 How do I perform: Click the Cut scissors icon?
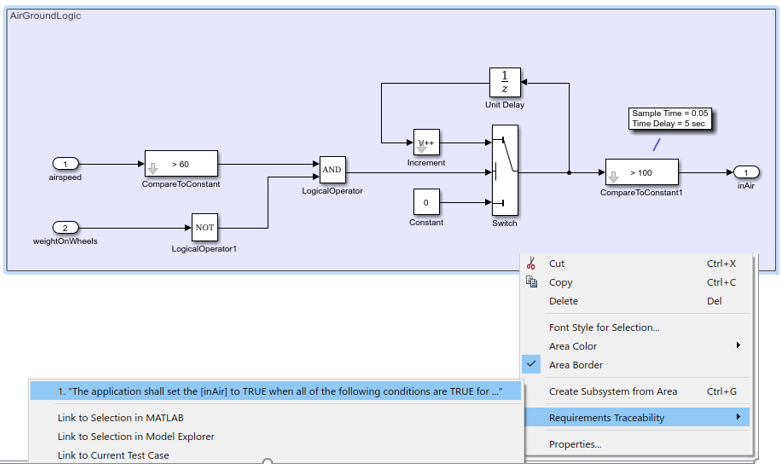click(531, 263)
